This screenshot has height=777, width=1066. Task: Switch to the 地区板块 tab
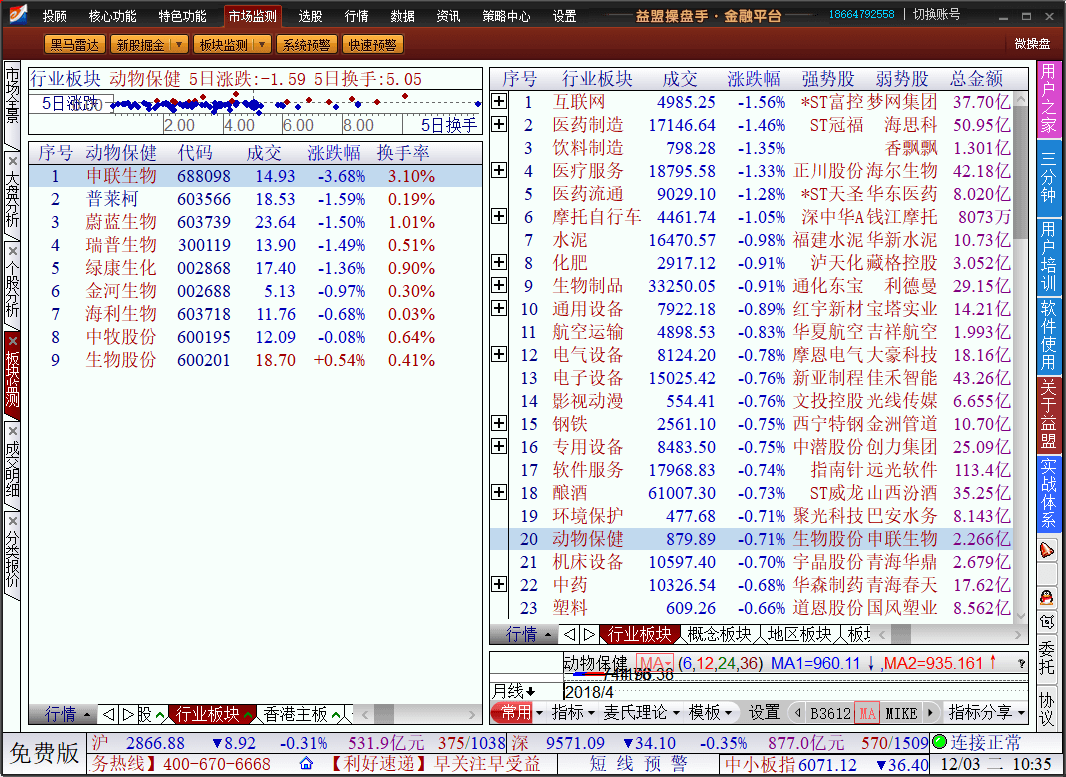800,634
